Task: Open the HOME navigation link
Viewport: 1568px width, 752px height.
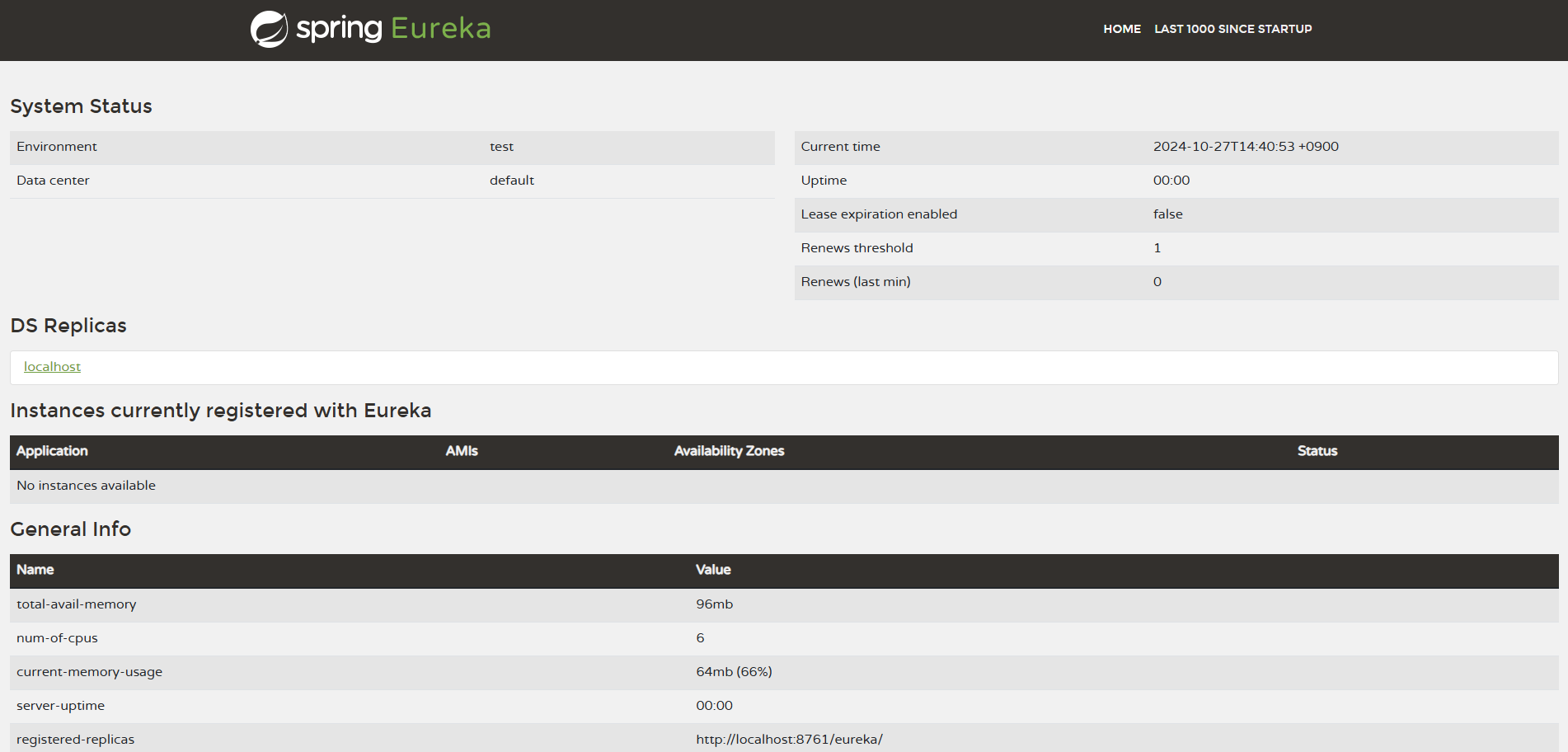Action: point(1122,29)
